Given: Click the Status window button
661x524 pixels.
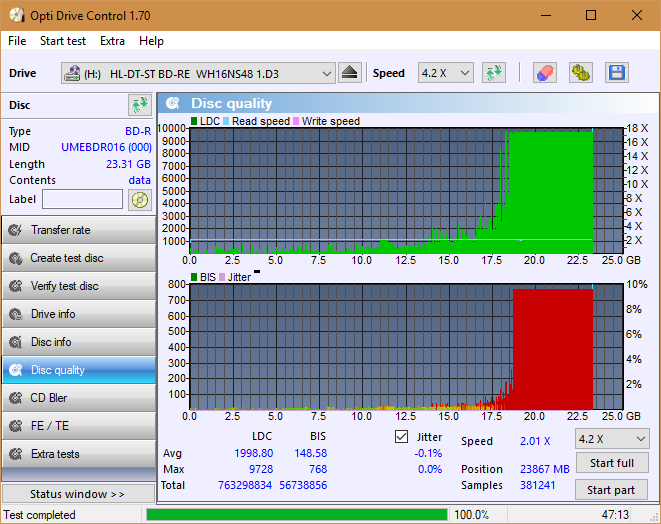Looking at the screenshot, I should [78, 494].
